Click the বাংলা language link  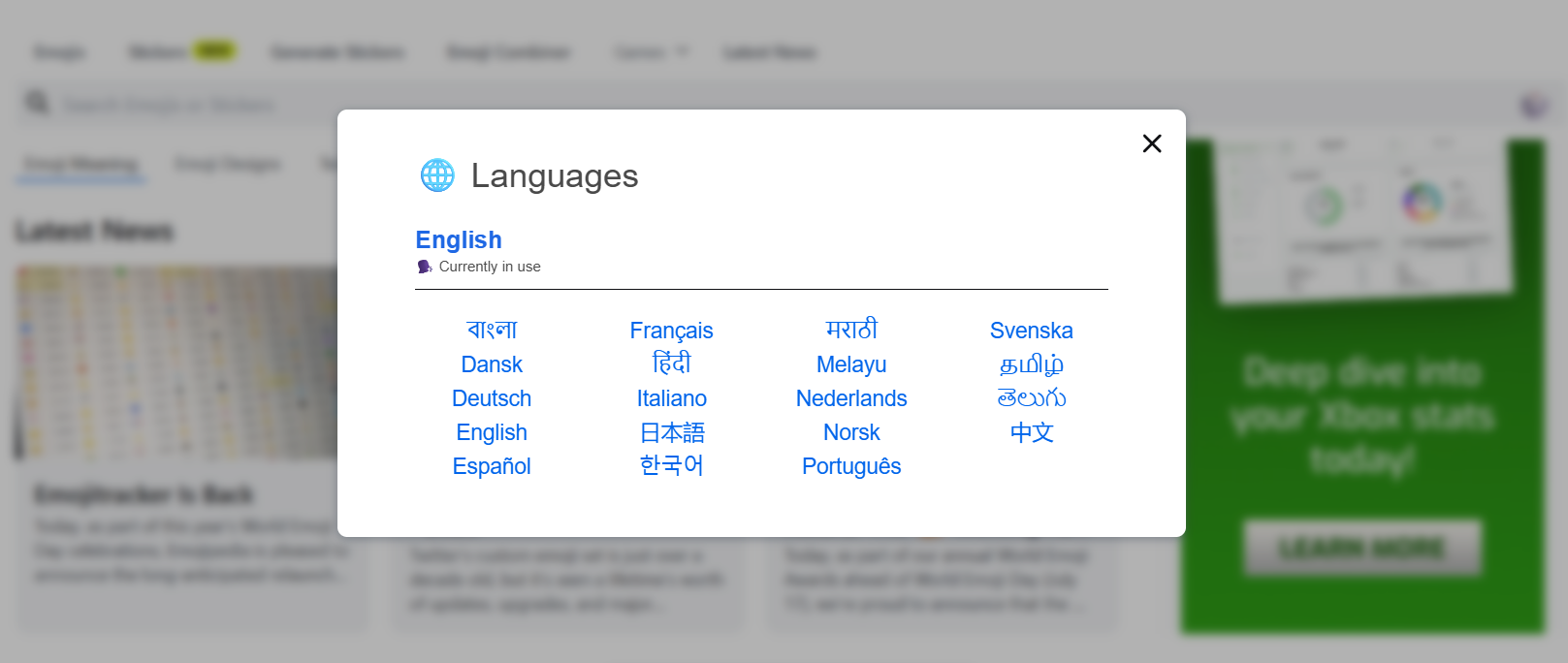(492, 331)
